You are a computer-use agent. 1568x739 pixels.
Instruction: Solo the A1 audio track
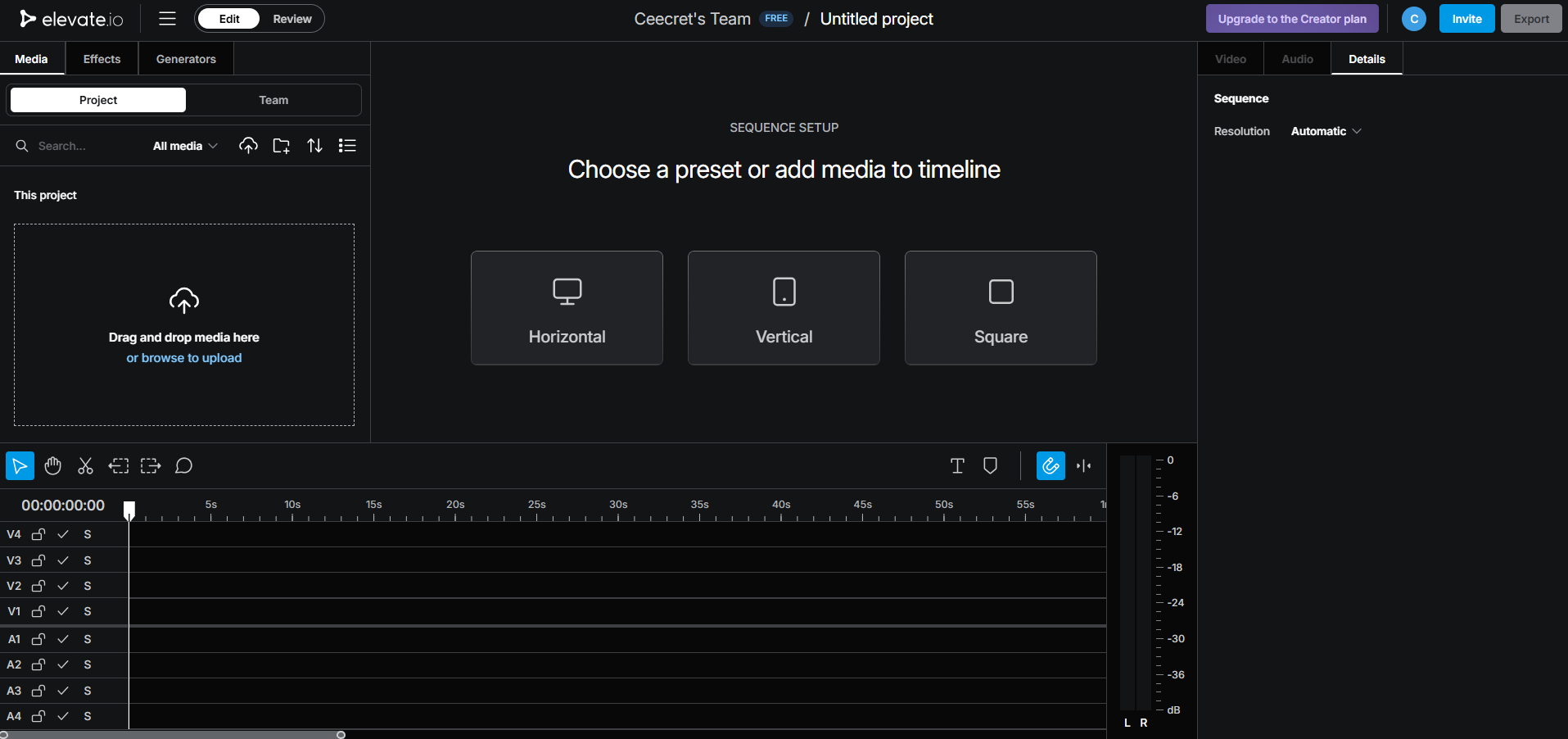[88, 639]
